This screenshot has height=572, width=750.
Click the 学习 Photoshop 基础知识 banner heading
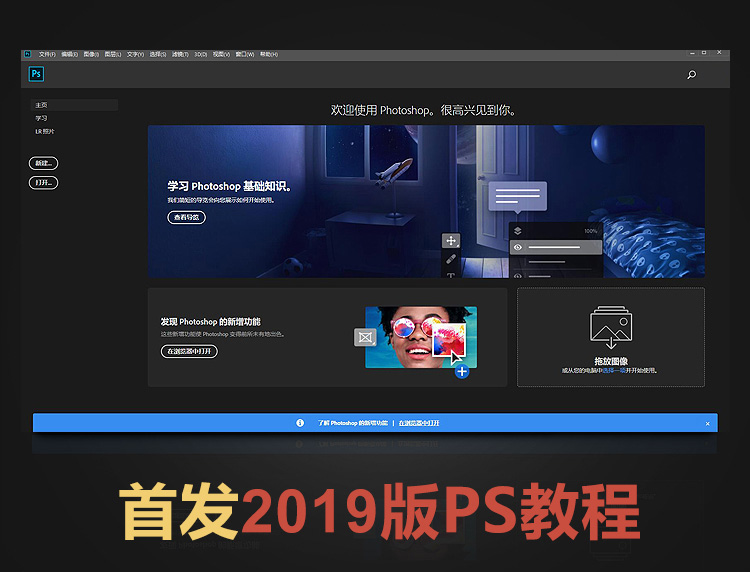click(229, 187)
